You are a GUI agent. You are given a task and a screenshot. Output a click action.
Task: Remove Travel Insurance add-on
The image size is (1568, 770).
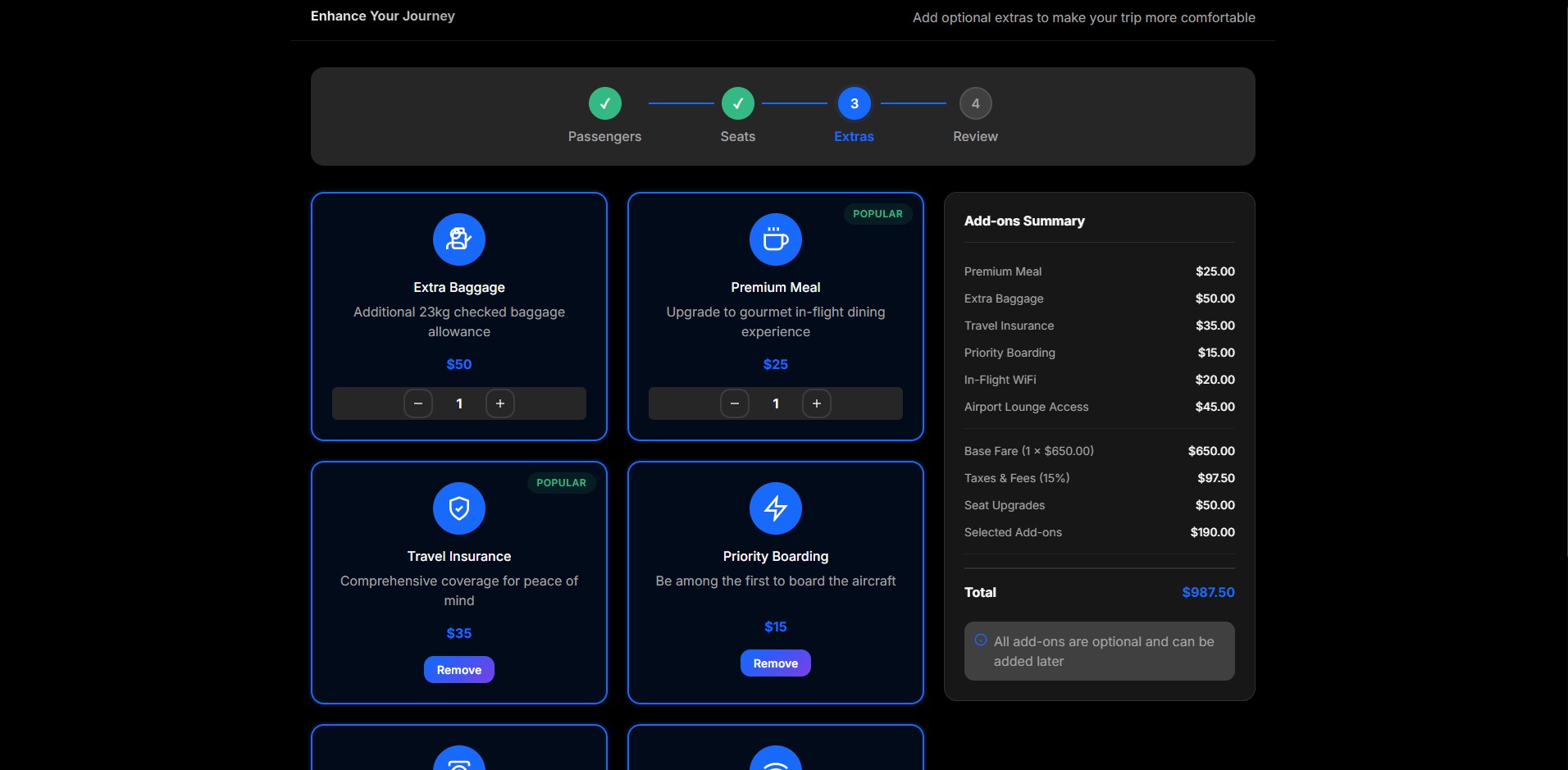click(458, 670)
